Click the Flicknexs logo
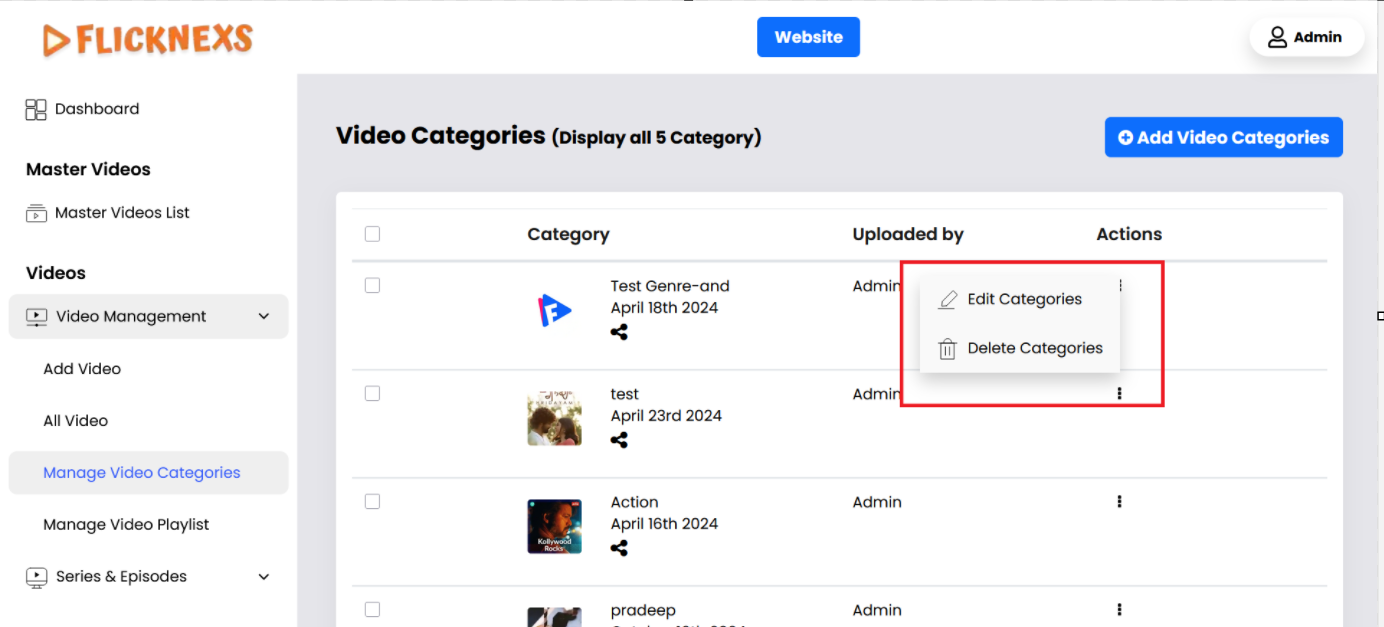Viewport: 1384px width, 627px height. (x=148, y=39)
